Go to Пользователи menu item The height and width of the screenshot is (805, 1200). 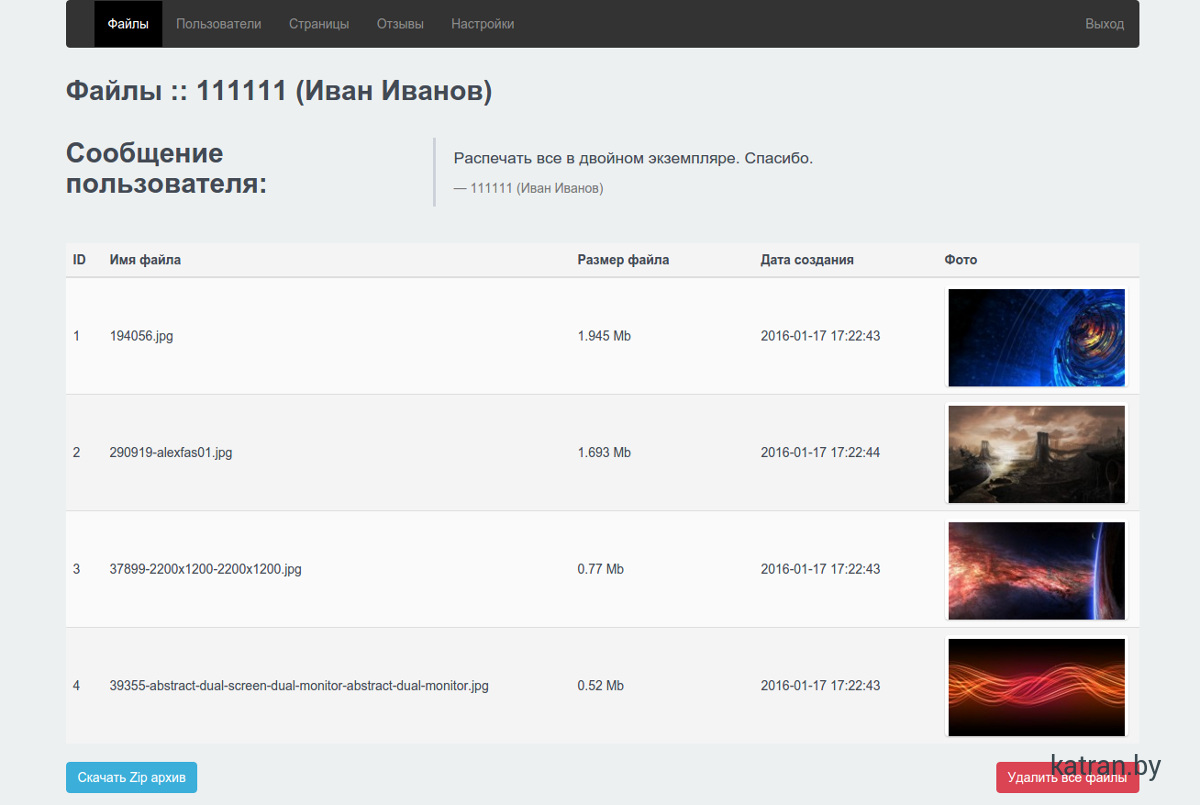[x=218, y=24]
